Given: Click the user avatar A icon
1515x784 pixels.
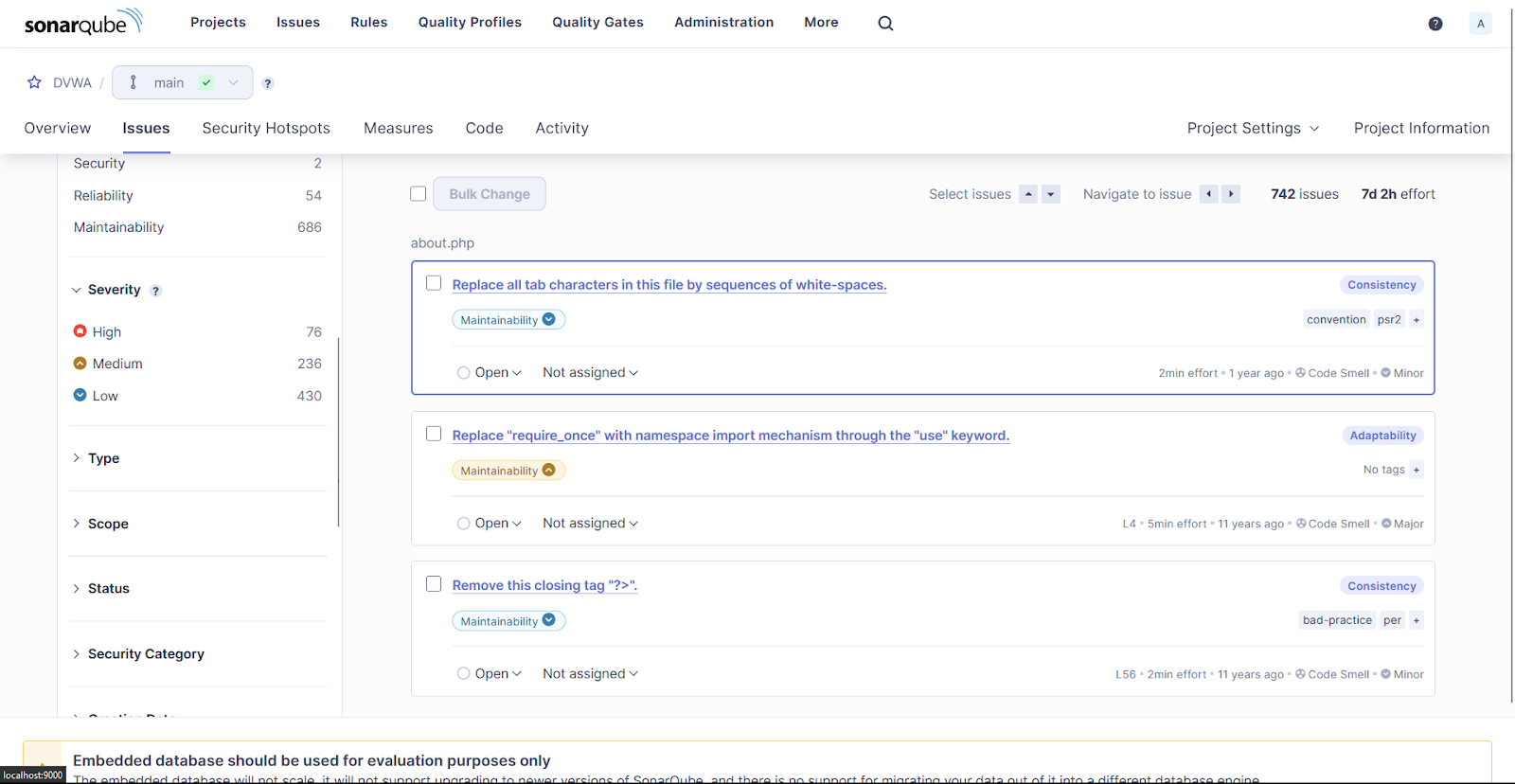Looking at the screenshot, I should tap(1480, 24).
